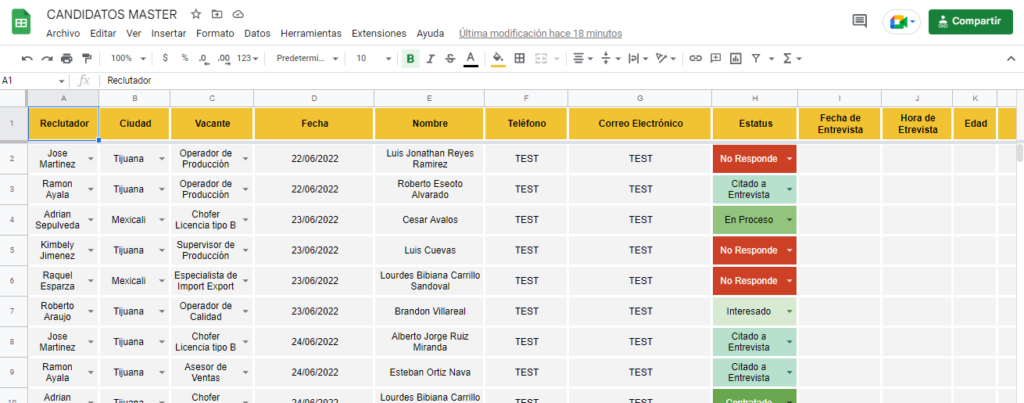The height and width of the screenshot is (403, 1024).
Task: Open En Proceso status dropdown for Cesar Avalos
Action: coord(790,219)
